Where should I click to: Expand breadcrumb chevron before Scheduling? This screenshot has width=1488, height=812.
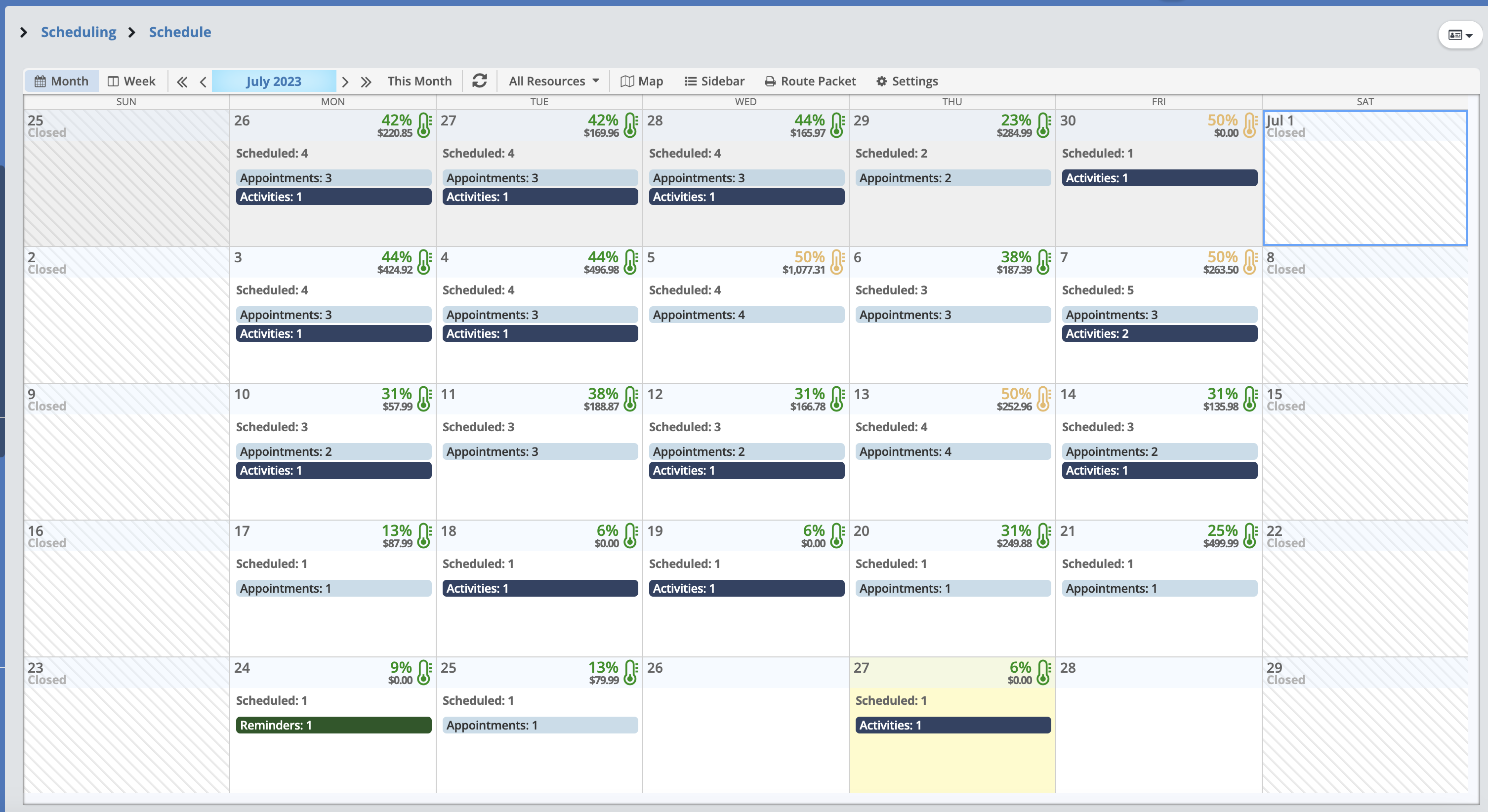point(24,32)
